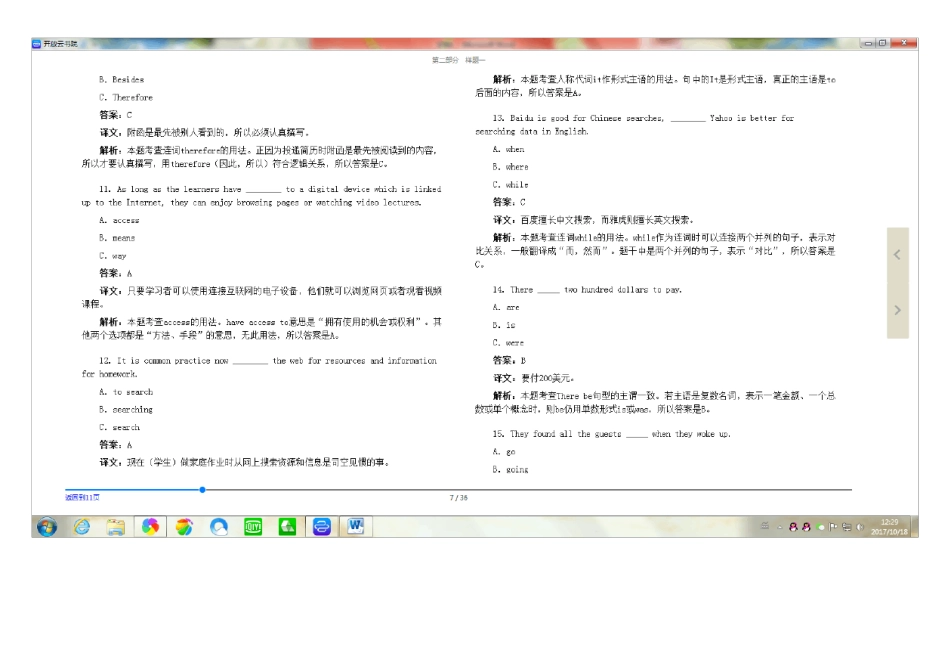Screen dimensions: 950x671
Task: Open the green iQIYI app in taskbar
Action: coord(253,527)
